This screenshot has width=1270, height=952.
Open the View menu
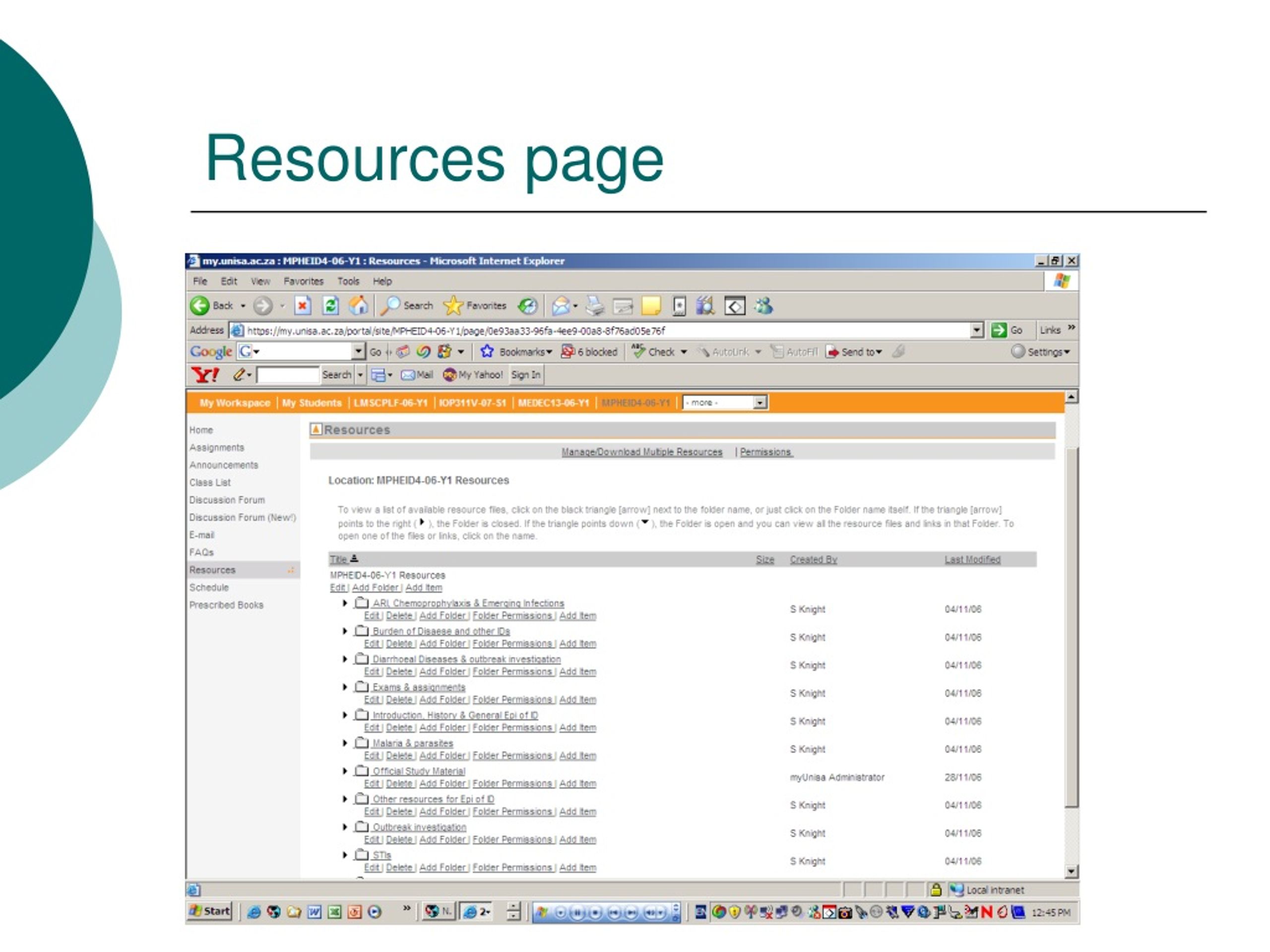coord(260,281)
